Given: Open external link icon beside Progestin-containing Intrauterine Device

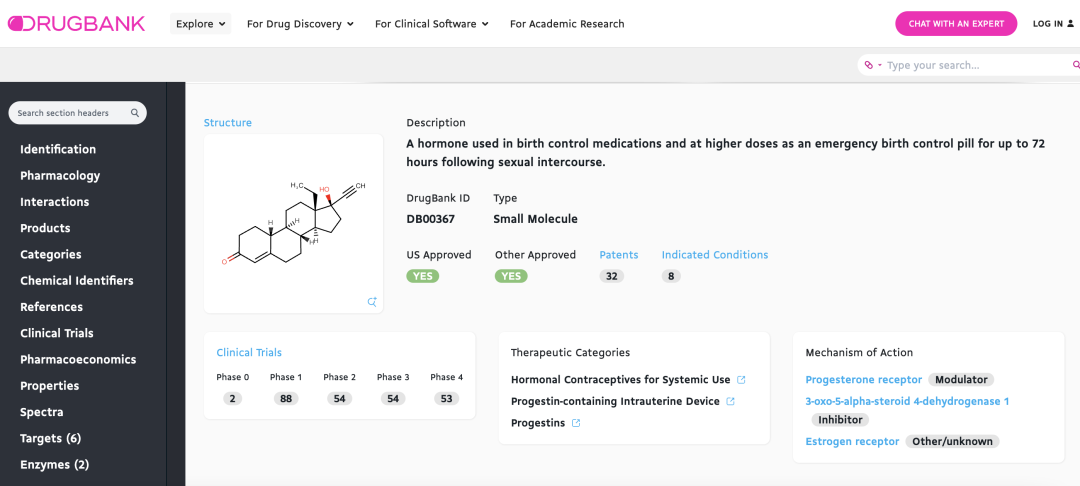Looking at the screenshot, I should click(x=730, y=401).
